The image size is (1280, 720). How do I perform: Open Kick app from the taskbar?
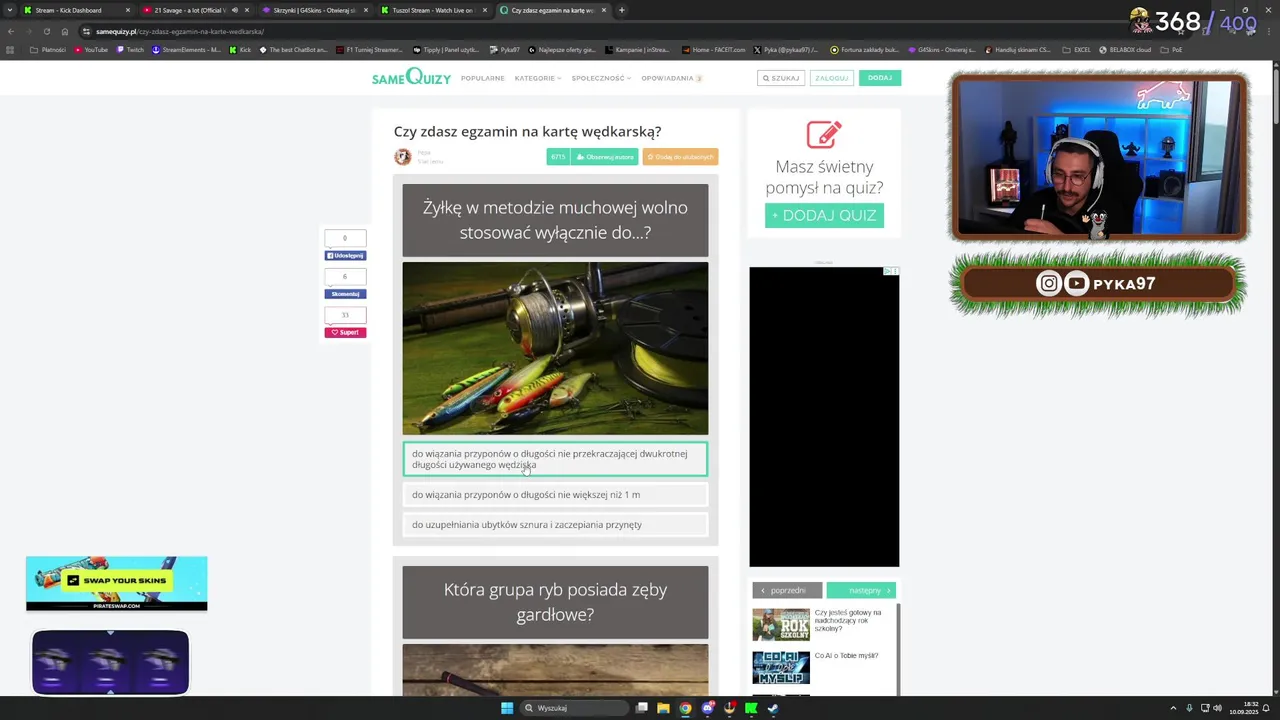pyautogui.click(x=751, y=708)
